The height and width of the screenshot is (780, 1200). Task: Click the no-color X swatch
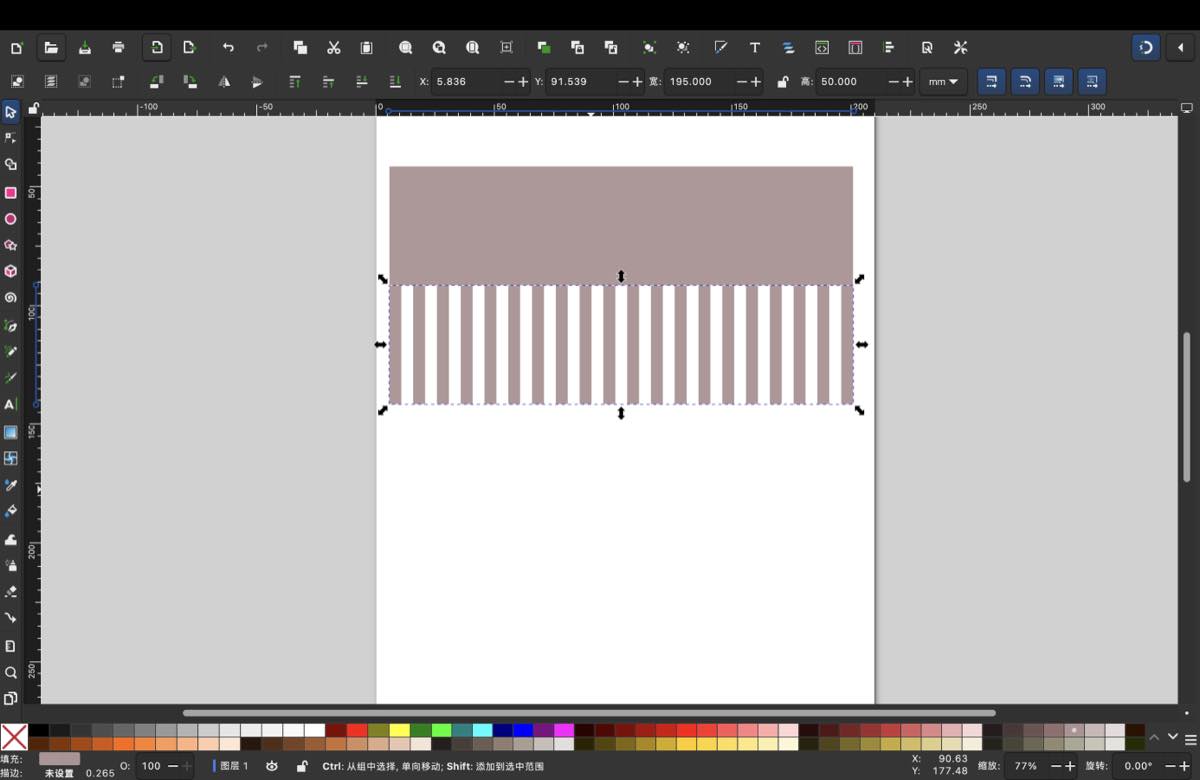click(x=14, y=737)
